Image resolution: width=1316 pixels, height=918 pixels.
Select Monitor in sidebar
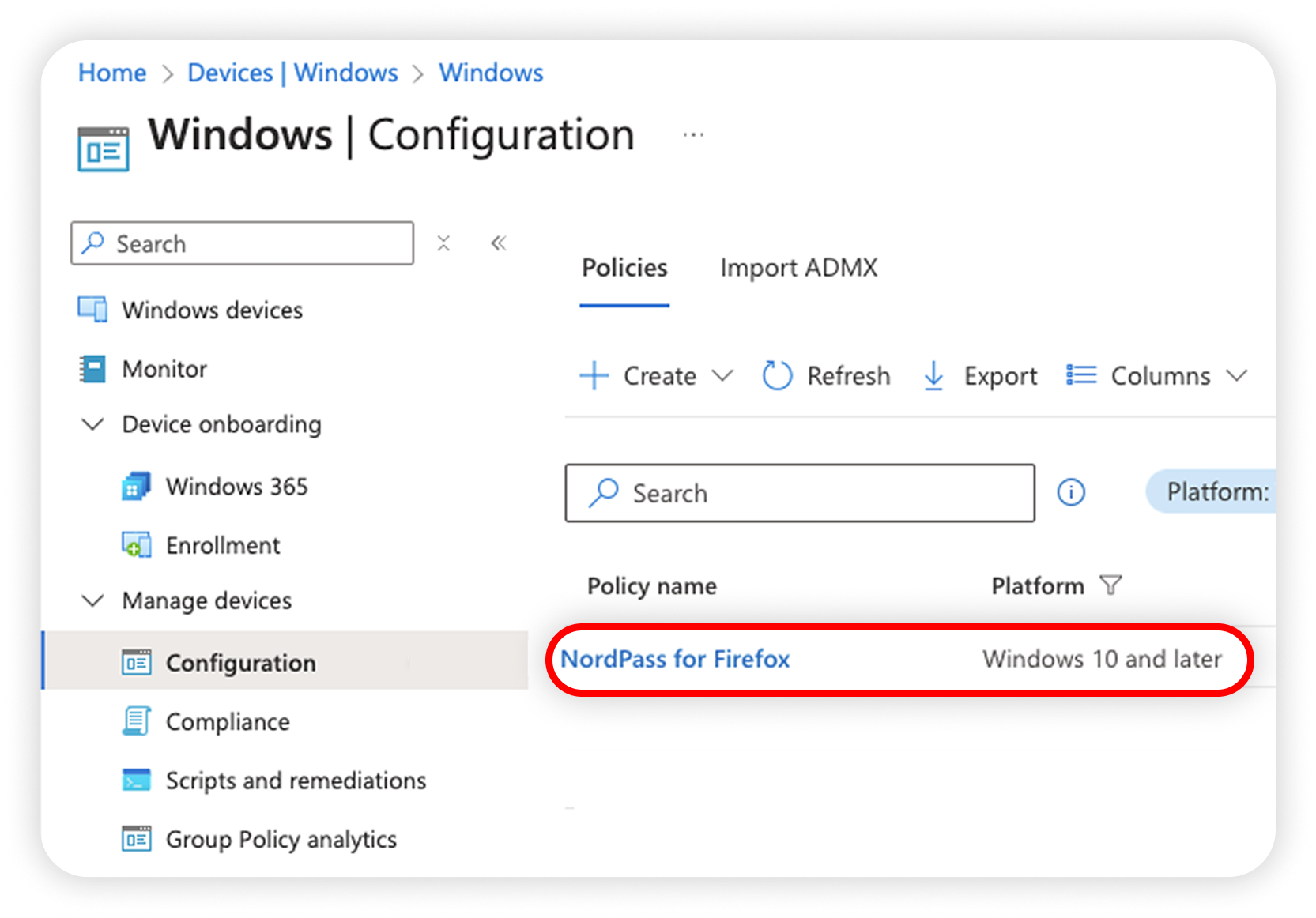pyautogui.click(x=164, y=369)
